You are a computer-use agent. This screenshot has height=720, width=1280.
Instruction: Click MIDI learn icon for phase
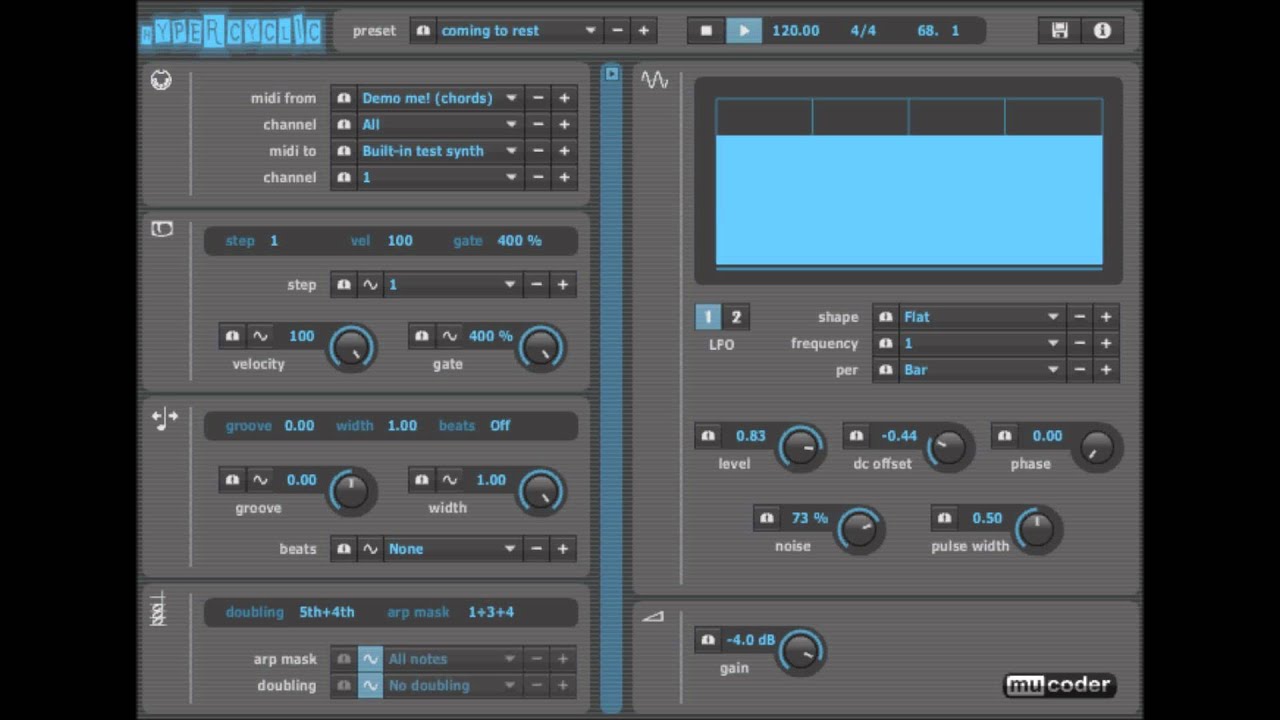click(1005, 436)
